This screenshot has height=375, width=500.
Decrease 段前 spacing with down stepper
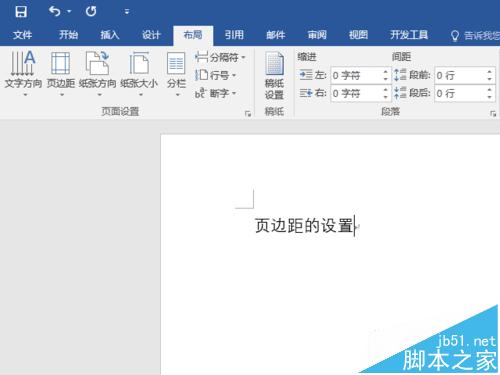pos(489,79)
